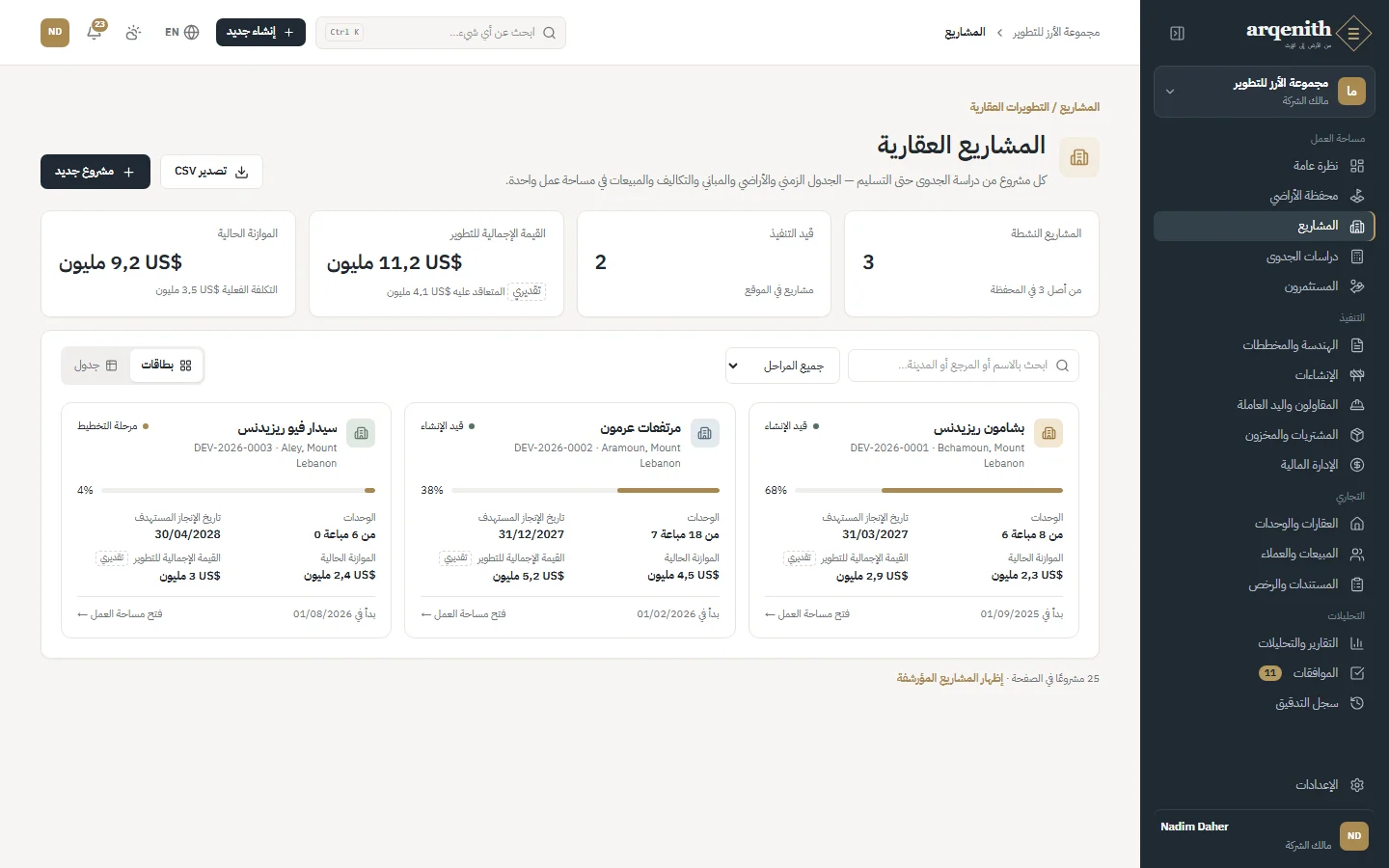Screen dimensions: 1389x868
Task: Click the سجل التدقيق history icon
Action: tap(1357, 703)
